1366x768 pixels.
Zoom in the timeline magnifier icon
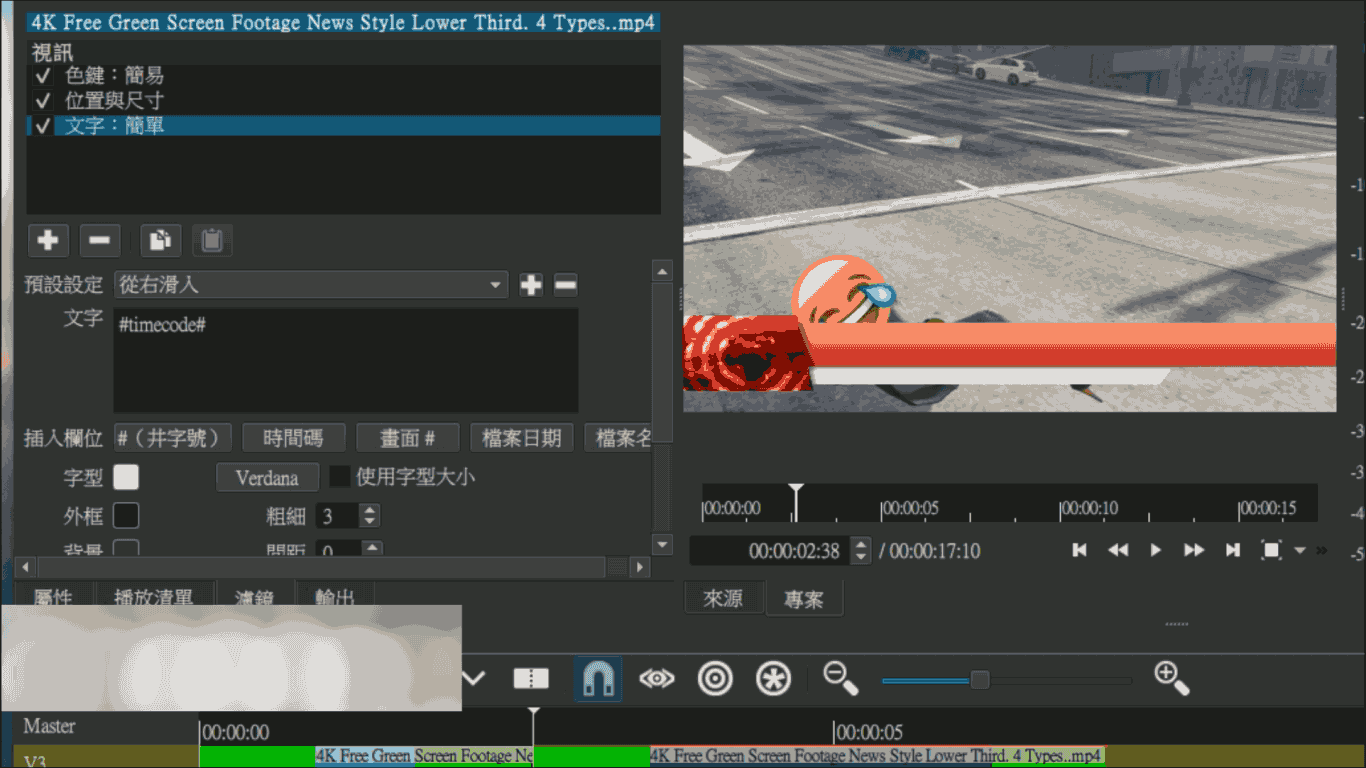tap(1171, 679)
